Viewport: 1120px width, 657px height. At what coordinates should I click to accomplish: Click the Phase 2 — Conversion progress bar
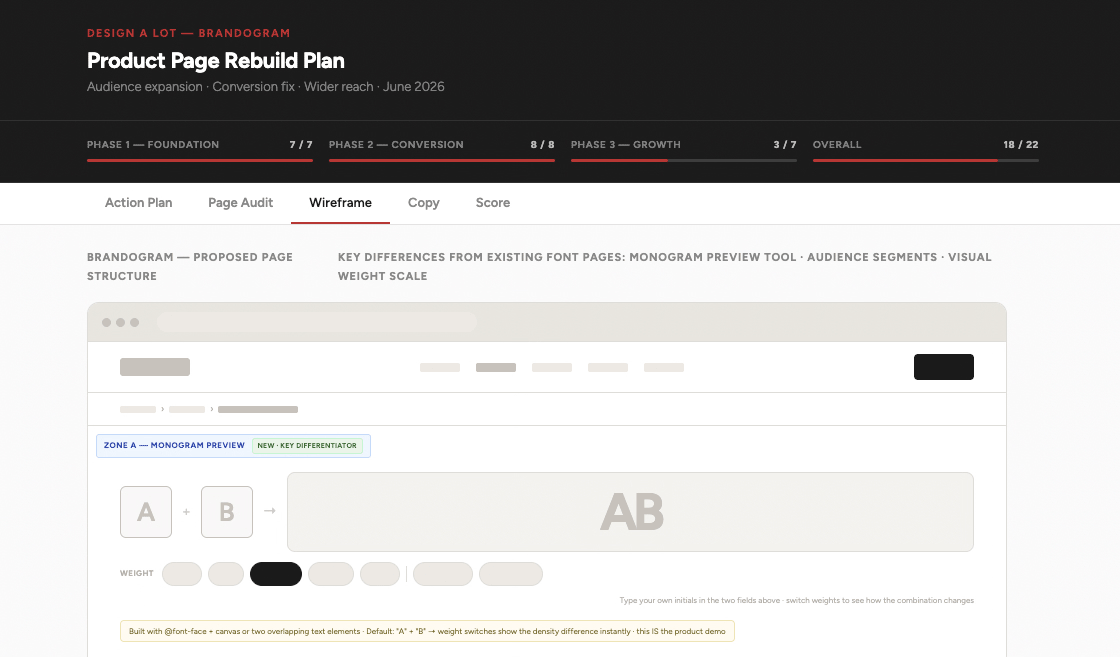tap(441, 160)
